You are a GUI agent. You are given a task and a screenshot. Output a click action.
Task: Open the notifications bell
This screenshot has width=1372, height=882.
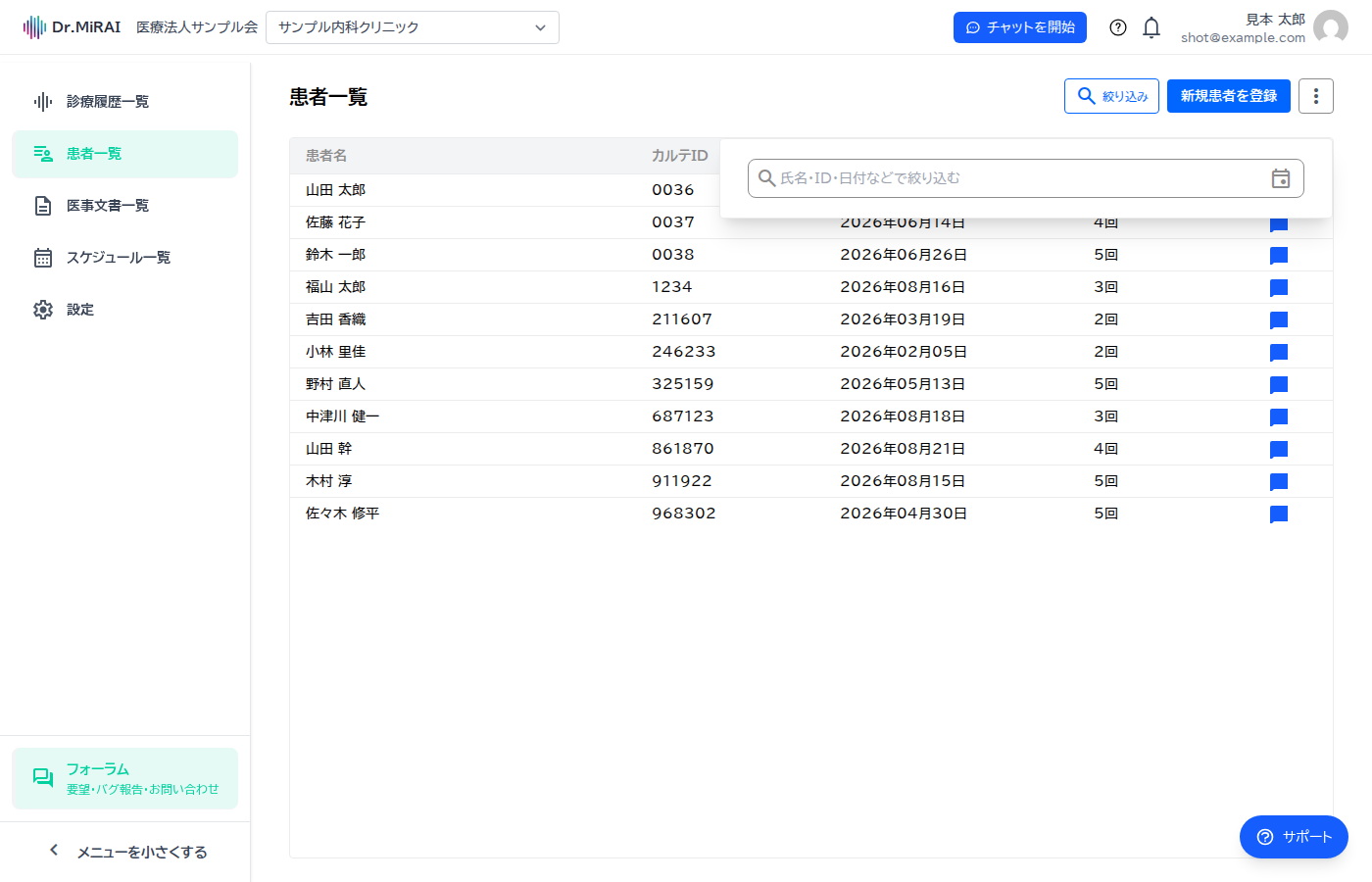[x=1151, y=27]
